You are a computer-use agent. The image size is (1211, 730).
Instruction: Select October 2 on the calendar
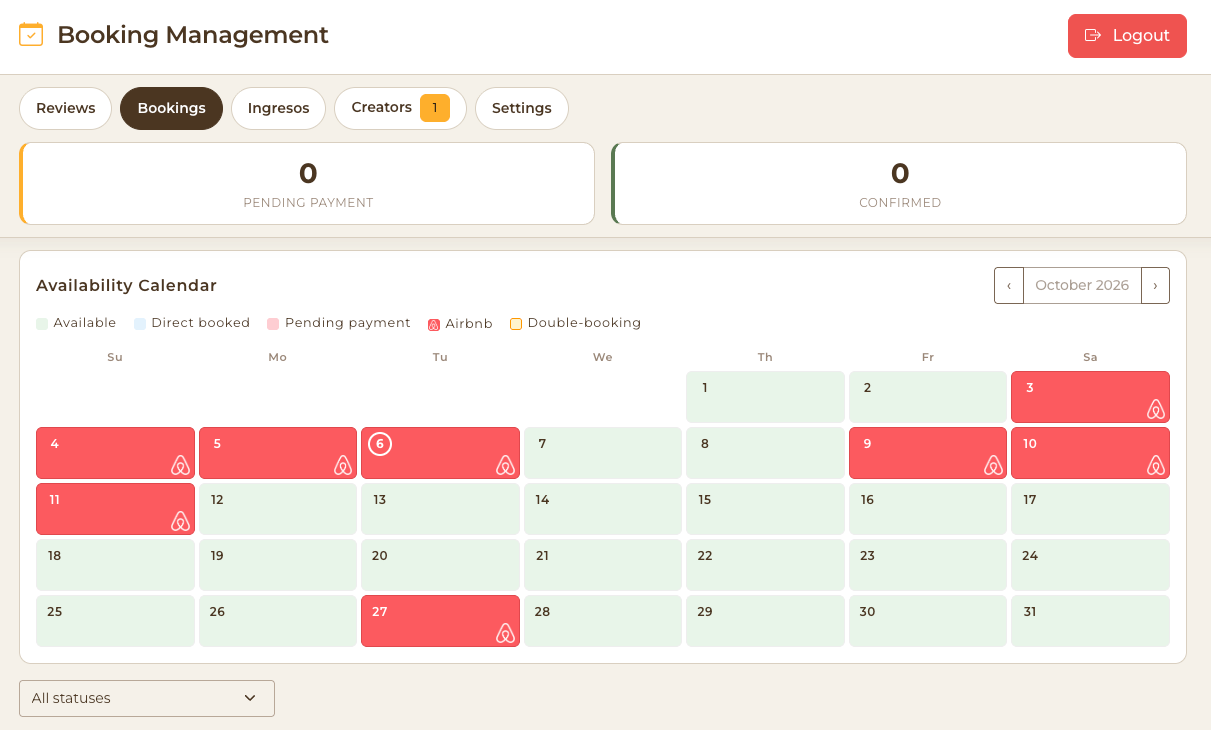928,397
